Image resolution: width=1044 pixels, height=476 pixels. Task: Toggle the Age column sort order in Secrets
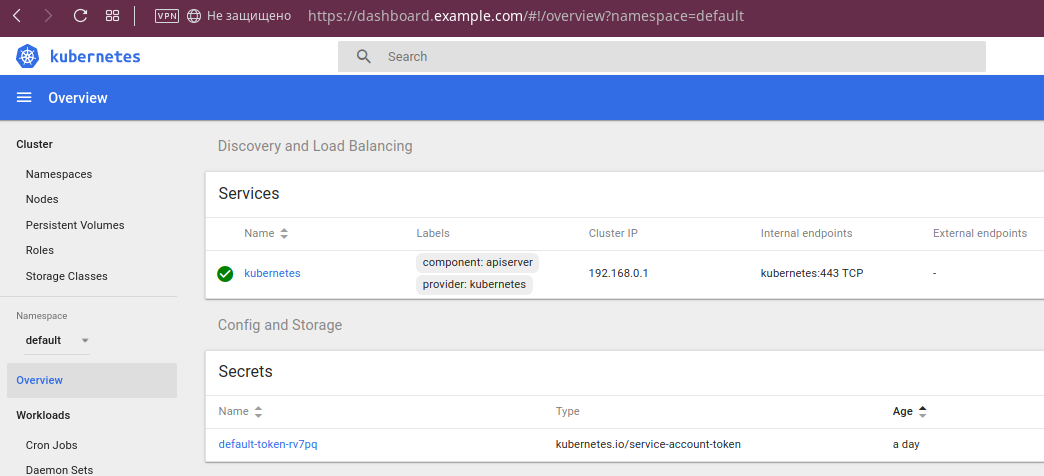point(922,411)
